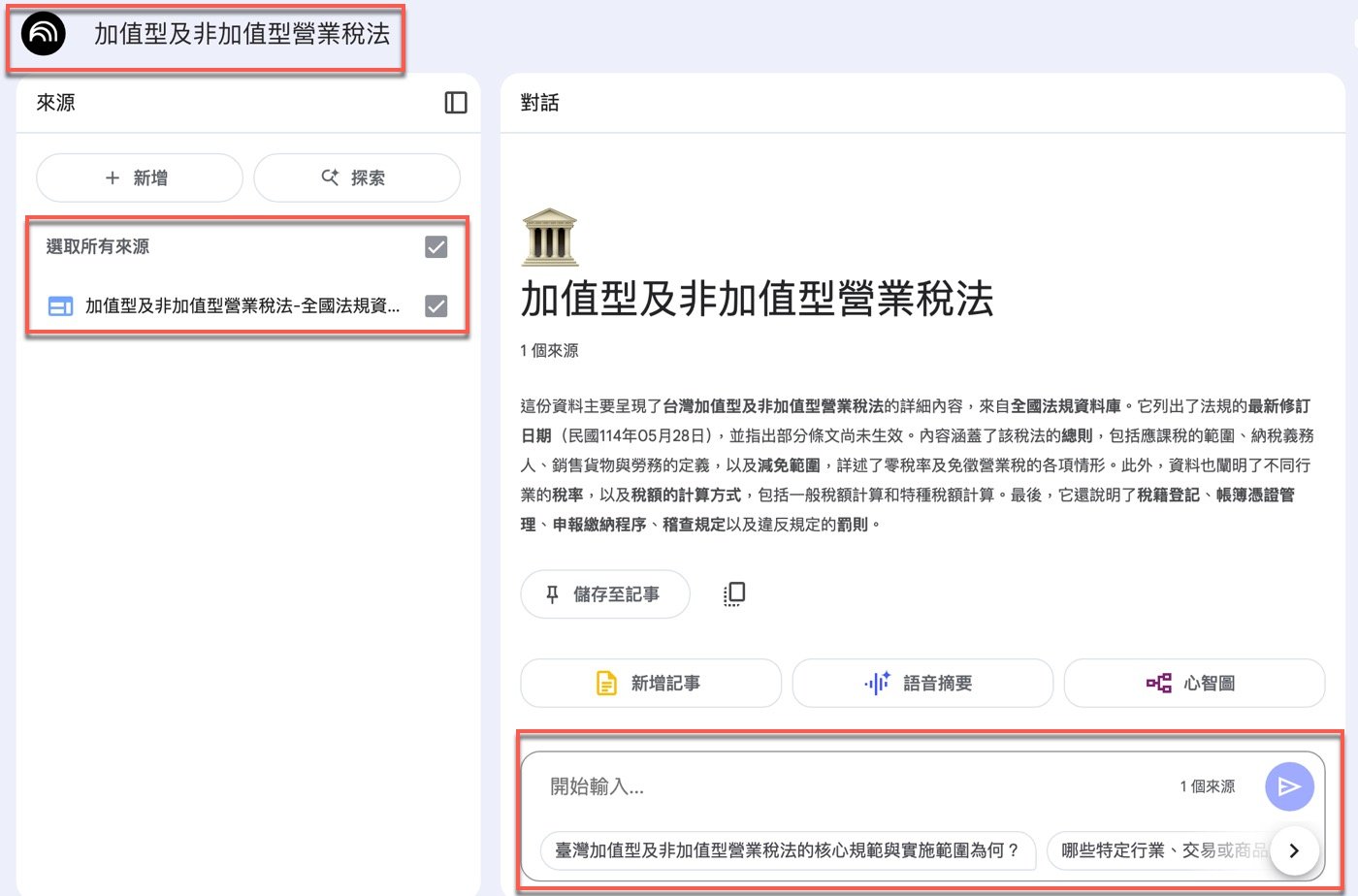Toggle the 選取所有來源 checkbox
This screenshot has width=1358, height=896.
point(436,247)
